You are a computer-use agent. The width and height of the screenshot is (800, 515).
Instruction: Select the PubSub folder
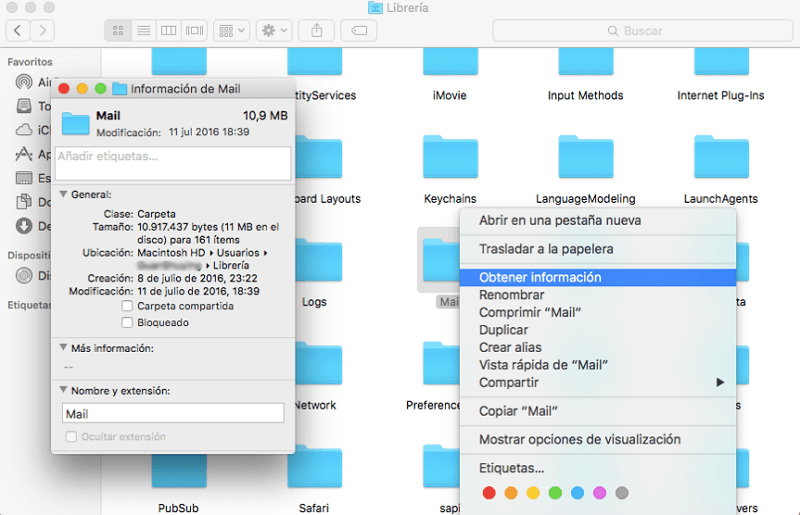coord(179,471)
